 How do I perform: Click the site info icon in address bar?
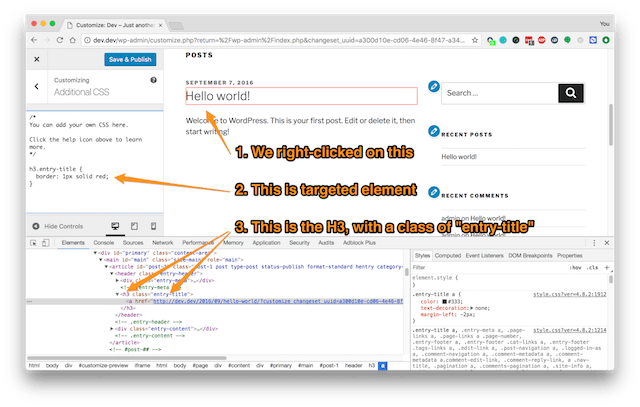coord(87,40)
